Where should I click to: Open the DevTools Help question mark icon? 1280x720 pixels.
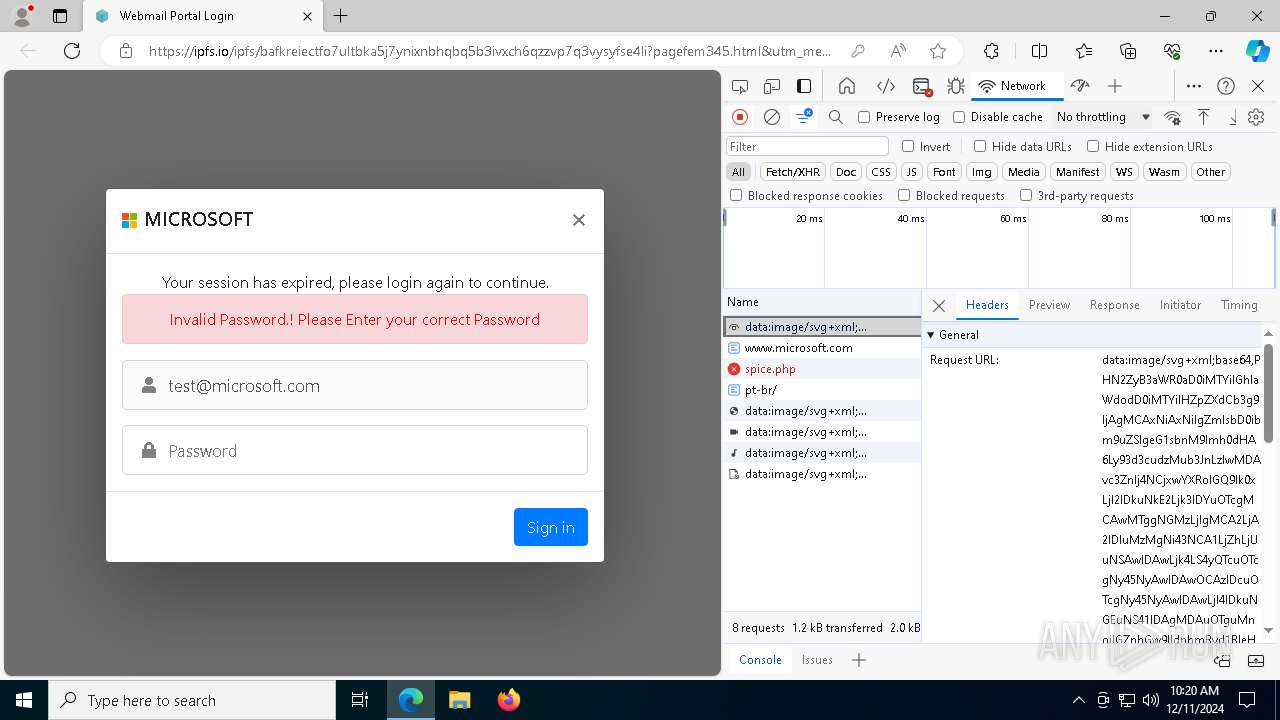pyautogui.click(x=1226, y=86)
